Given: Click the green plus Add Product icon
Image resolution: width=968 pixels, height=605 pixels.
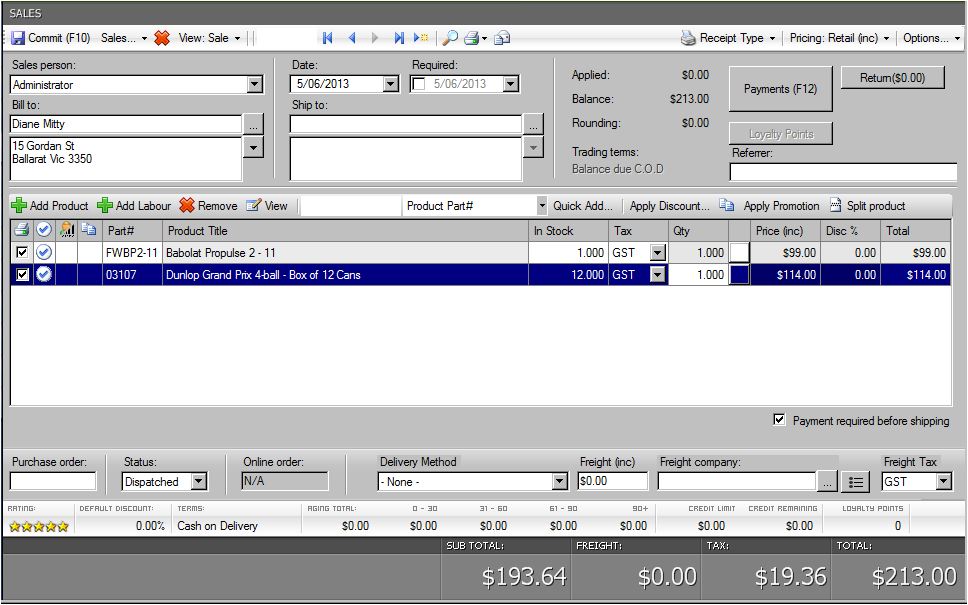Looking at the screenshot, I should tap(19, 206).
